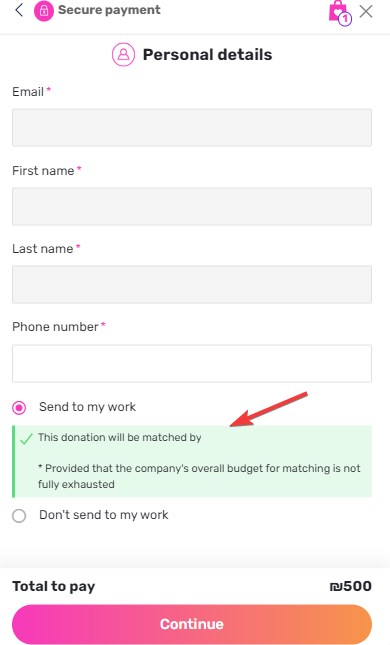The width and height of the screenshot is (390, 645).
Task: Focus the First name text field
Action: (192, 206)
